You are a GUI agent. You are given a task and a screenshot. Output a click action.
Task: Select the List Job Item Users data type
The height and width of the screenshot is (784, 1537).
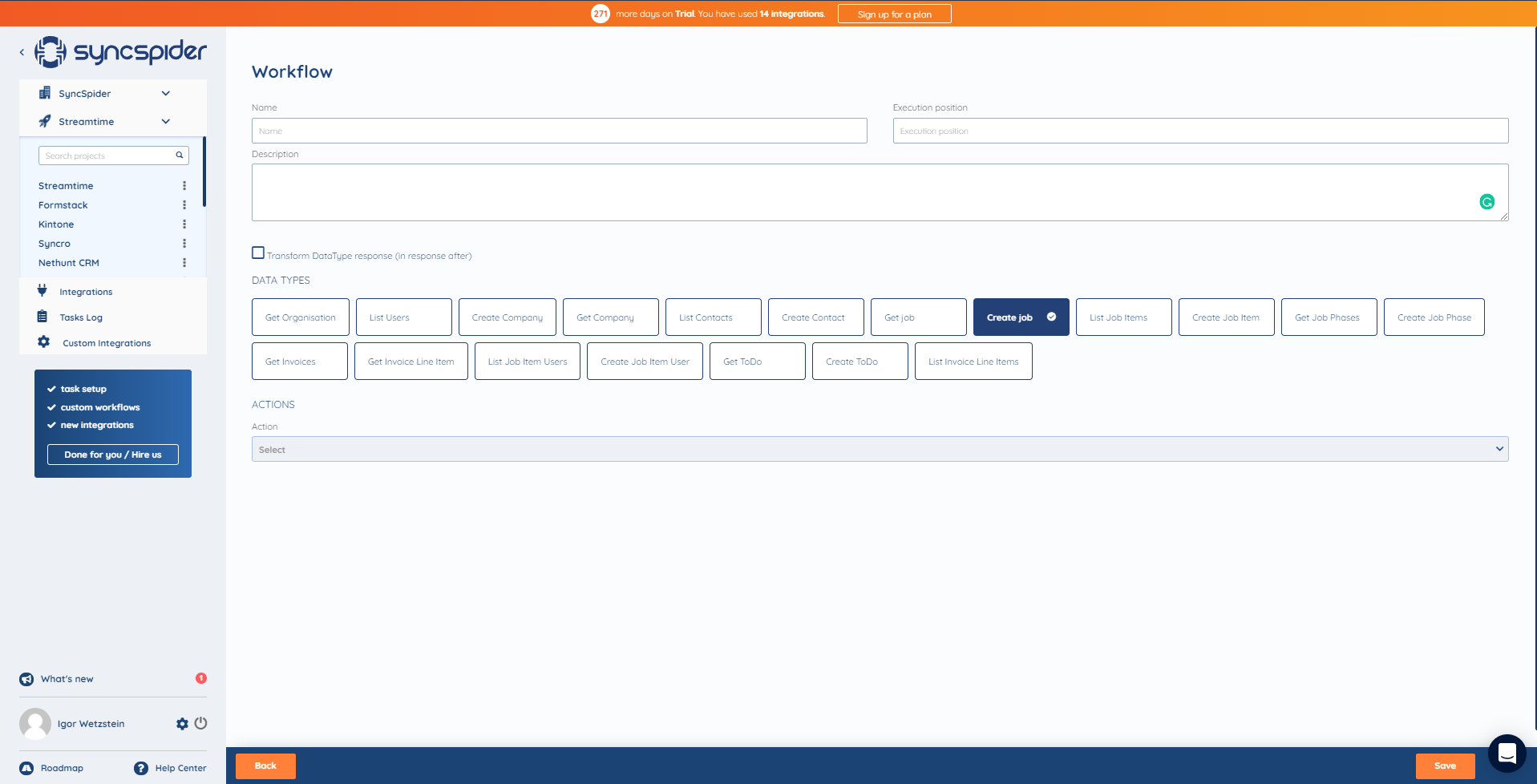coord(528,362)
